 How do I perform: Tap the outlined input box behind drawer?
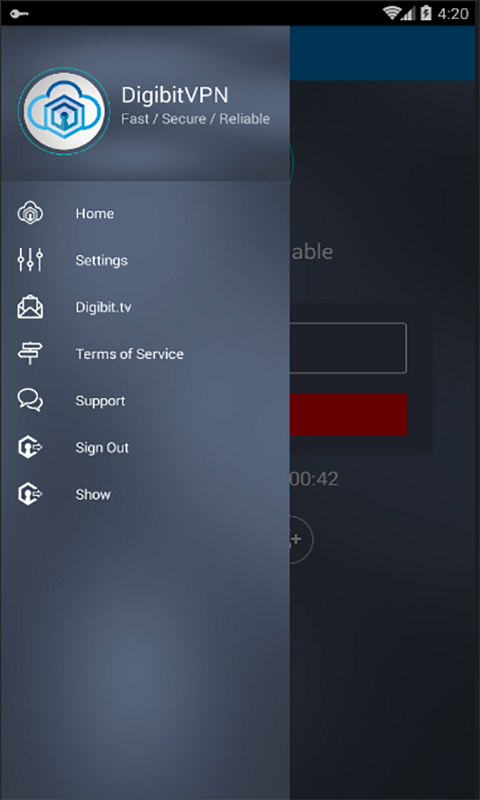[x=348, y=348]
